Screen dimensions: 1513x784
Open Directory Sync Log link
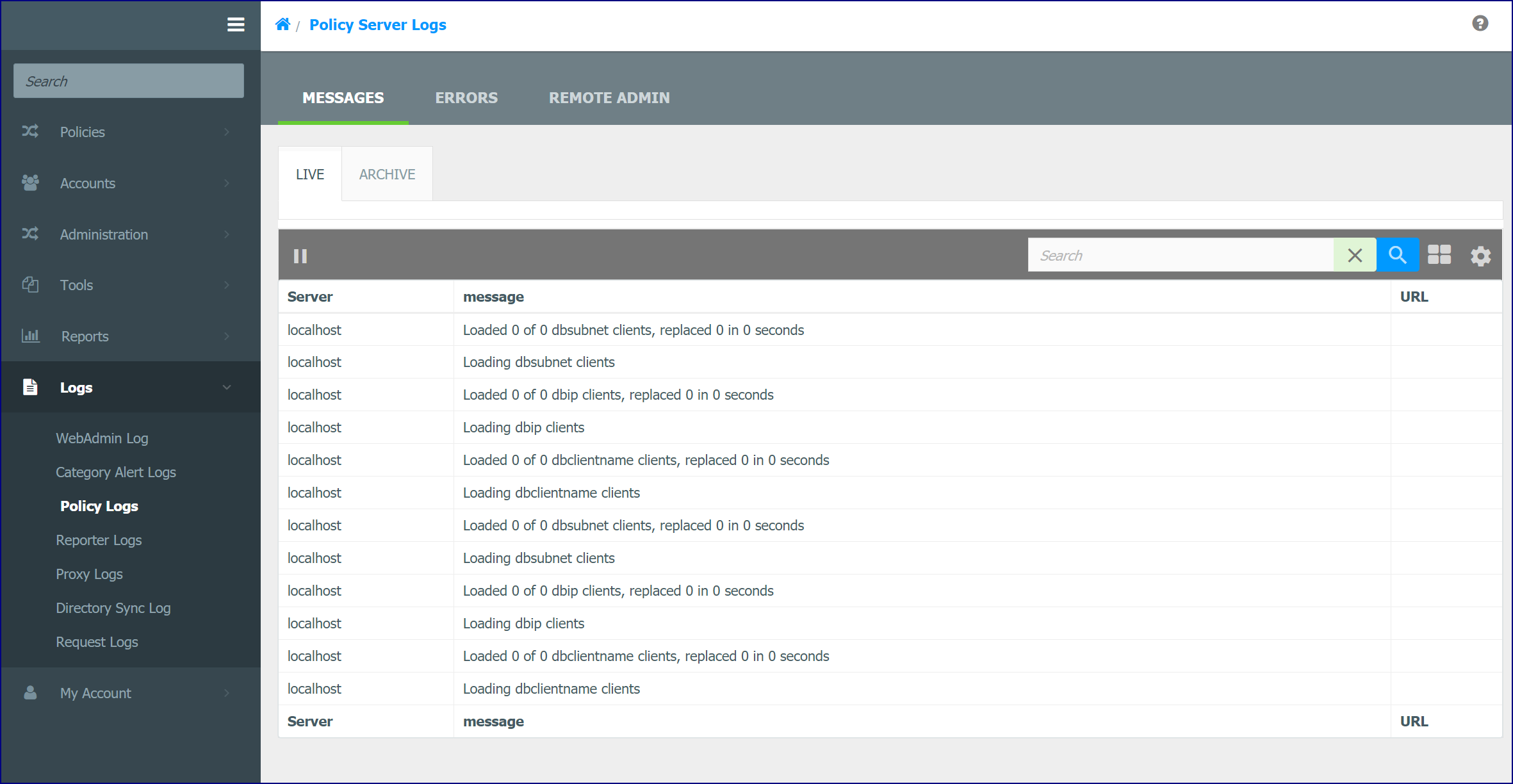(113, 608)
